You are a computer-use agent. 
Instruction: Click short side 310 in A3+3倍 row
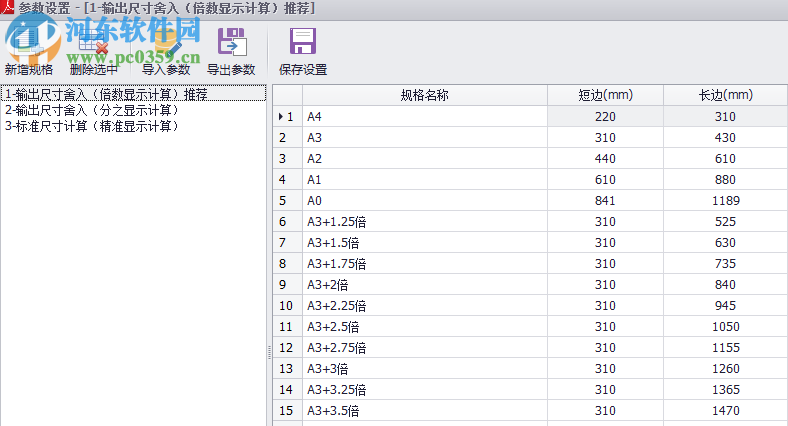606,369
